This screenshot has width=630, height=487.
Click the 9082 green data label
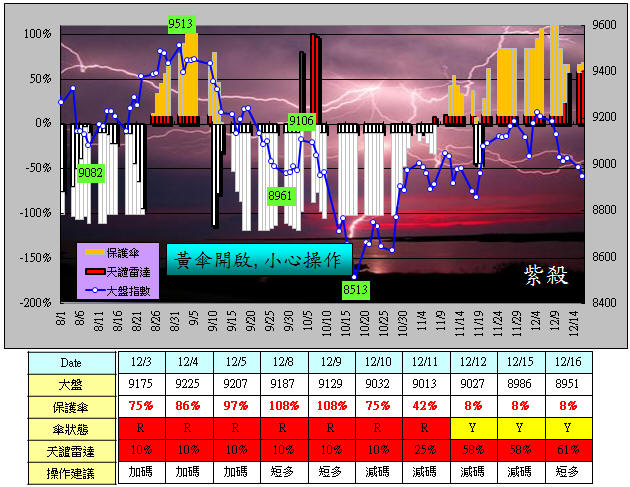point(91,172)
